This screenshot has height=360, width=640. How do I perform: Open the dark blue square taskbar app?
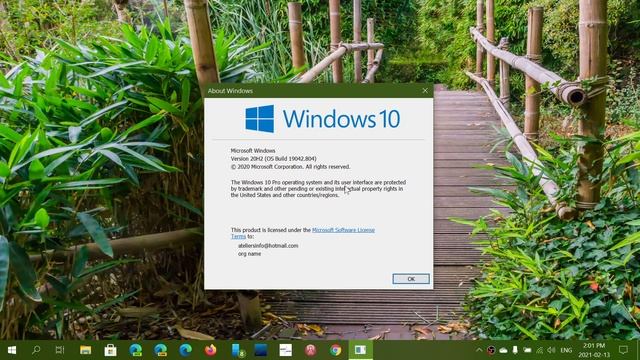point(260,350)
